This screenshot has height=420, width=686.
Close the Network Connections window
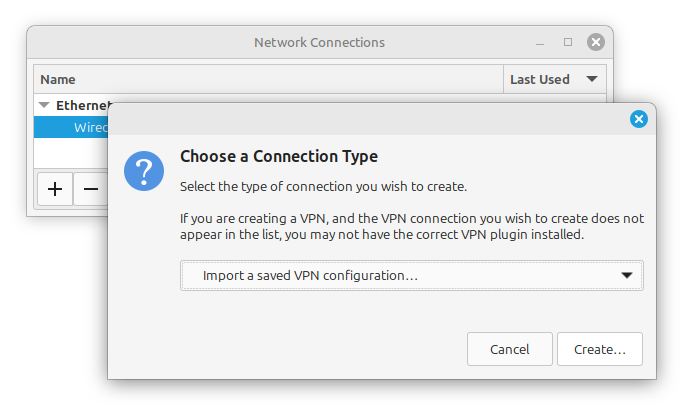coord(595,42)
